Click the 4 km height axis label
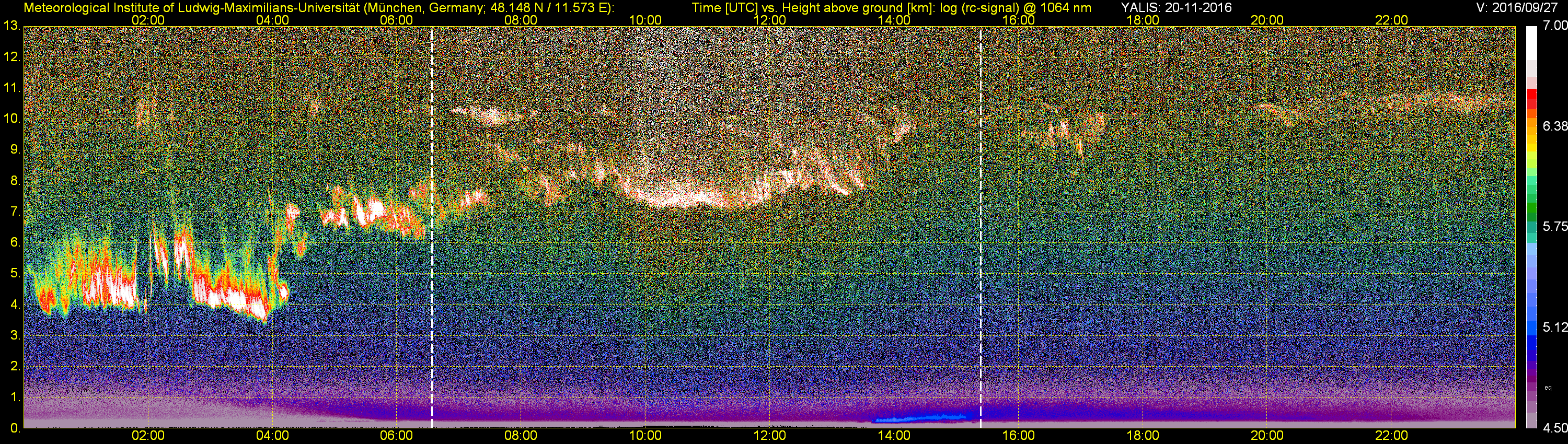This screenshot has width=1568, height=444. point(15,305)
